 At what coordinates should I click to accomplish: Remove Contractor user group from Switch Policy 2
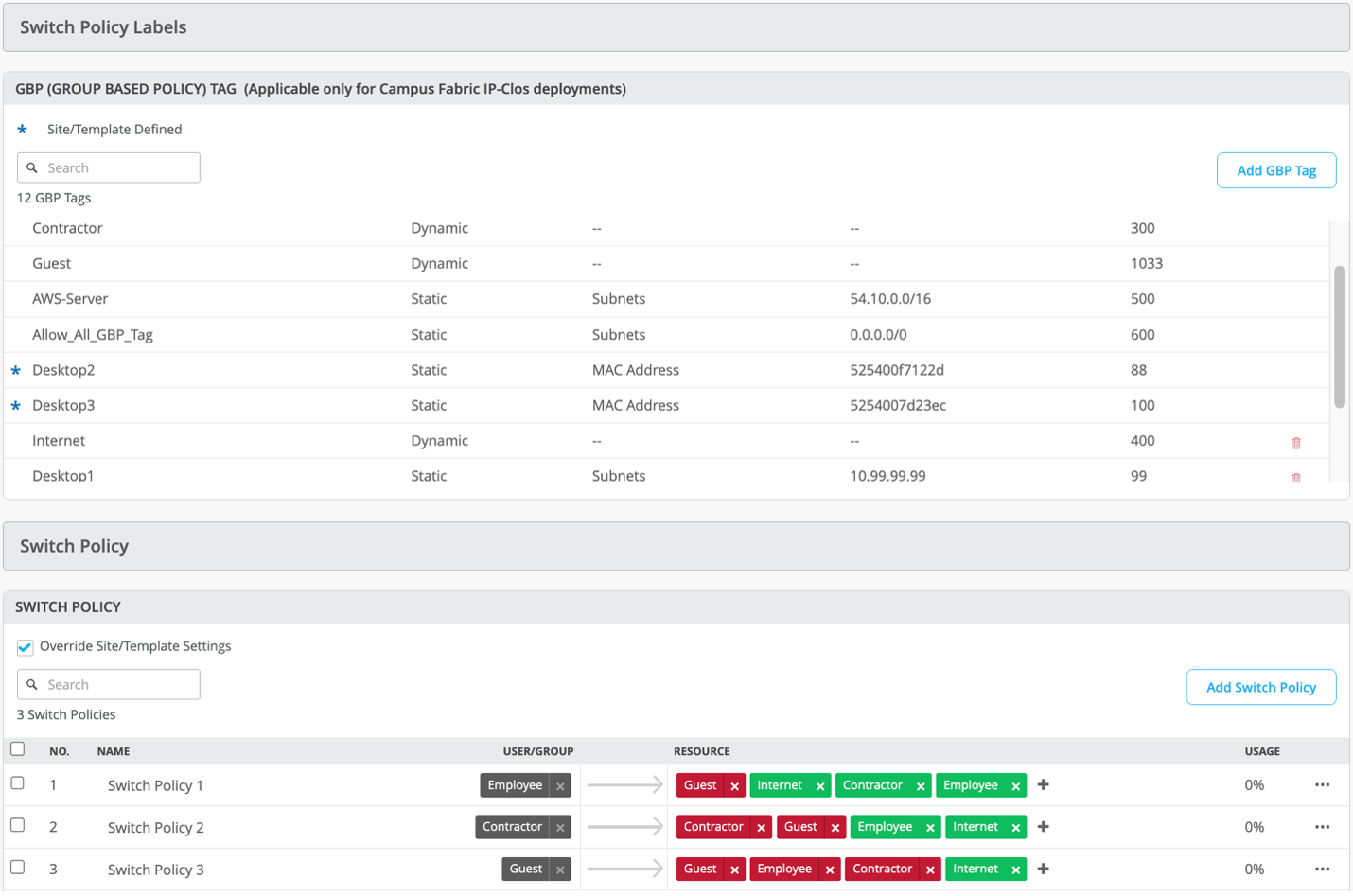point(560,827)
